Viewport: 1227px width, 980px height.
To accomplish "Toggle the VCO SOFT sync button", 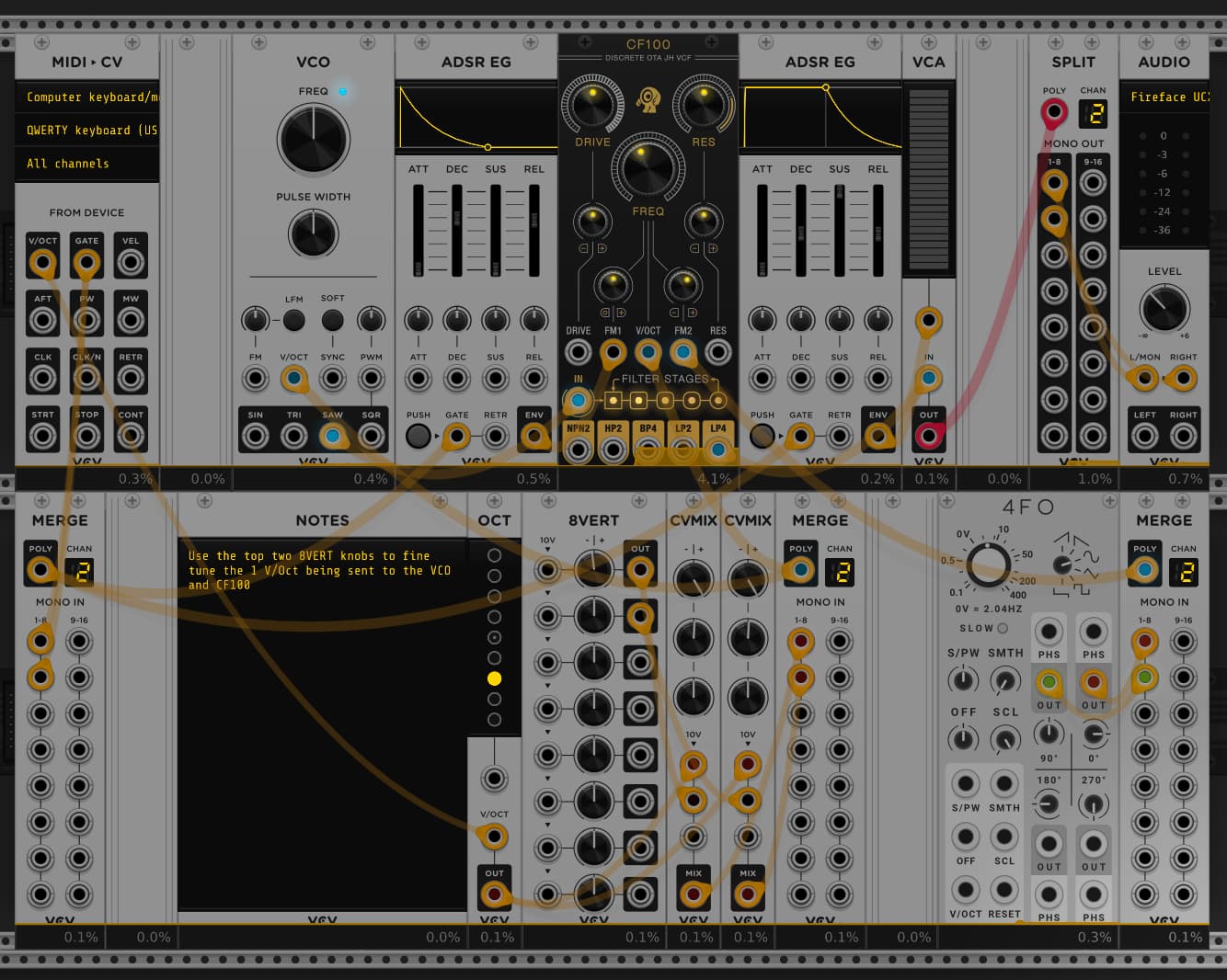I will click(333, 320).
